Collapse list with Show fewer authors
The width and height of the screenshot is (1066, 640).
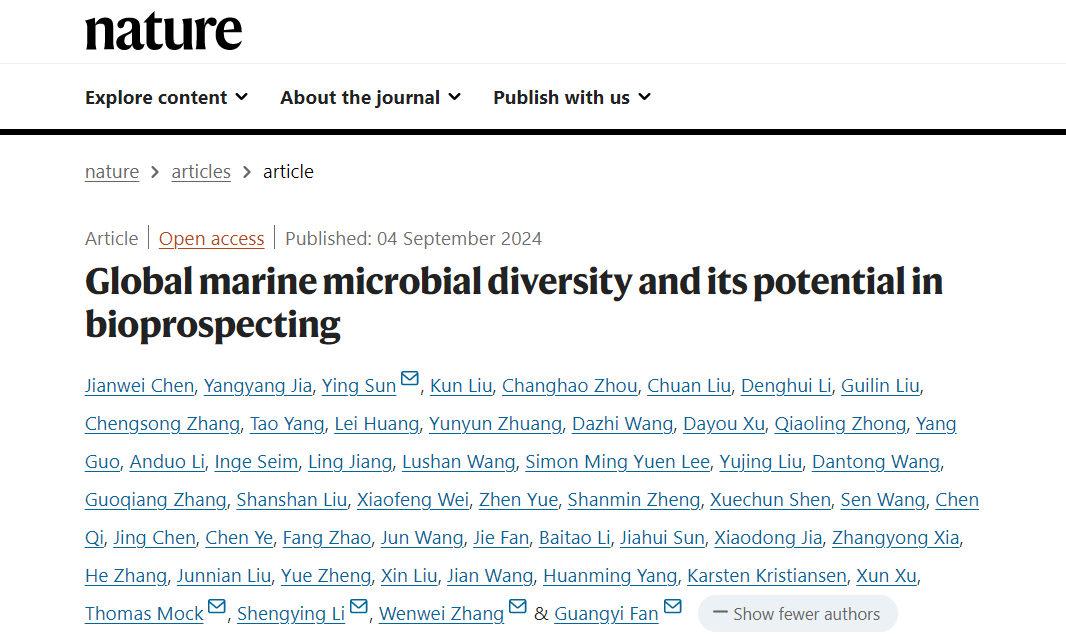coord(797,614)
